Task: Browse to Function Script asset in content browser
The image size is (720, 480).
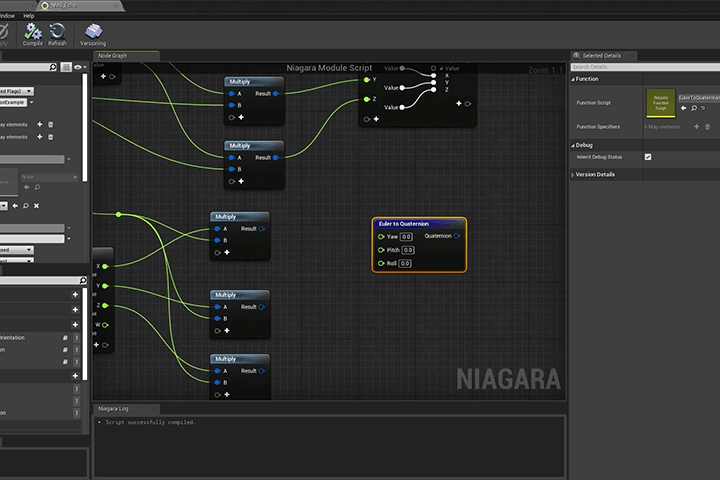Action: (x=694, y=108)
